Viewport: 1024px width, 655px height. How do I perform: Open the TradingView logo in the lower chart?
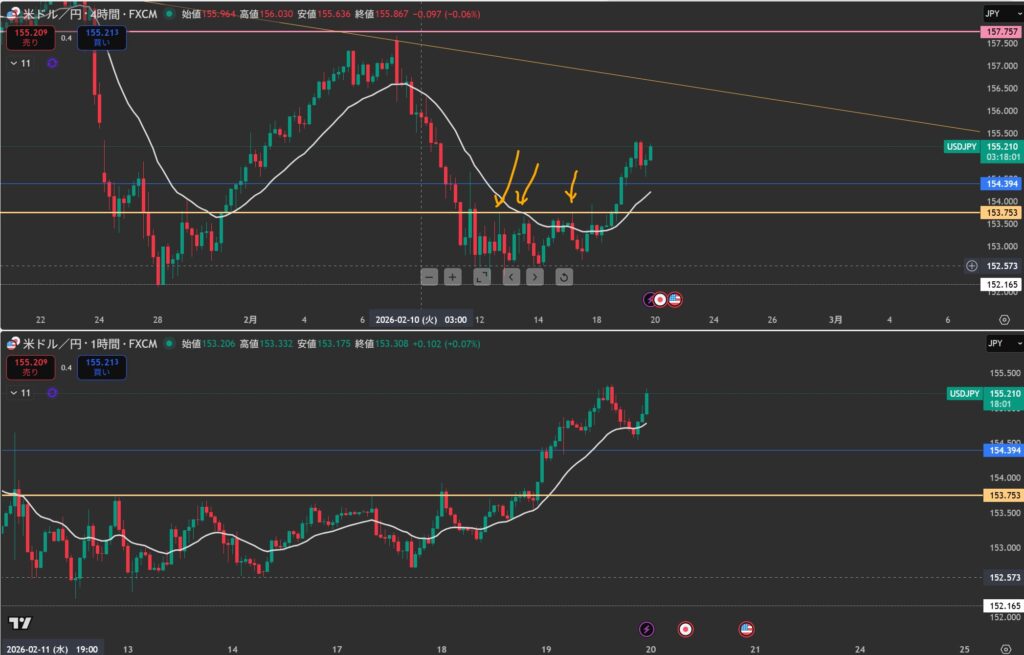click(20, 622)
